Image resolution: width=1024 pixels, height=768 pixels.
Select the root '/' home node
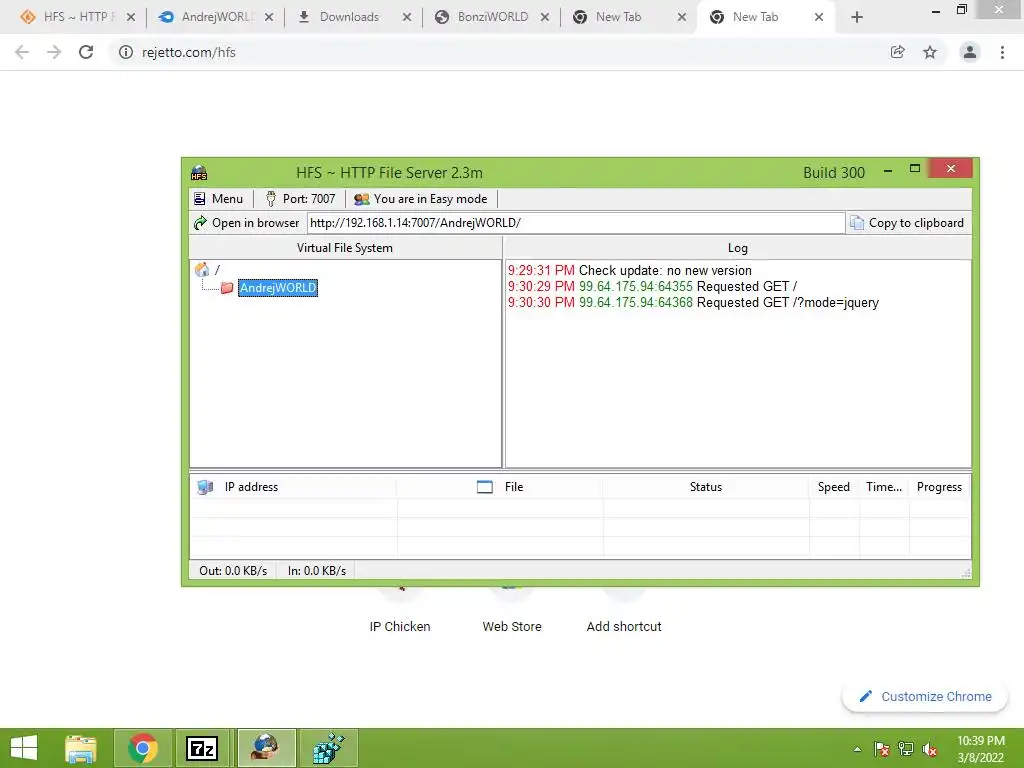(209, 269)
